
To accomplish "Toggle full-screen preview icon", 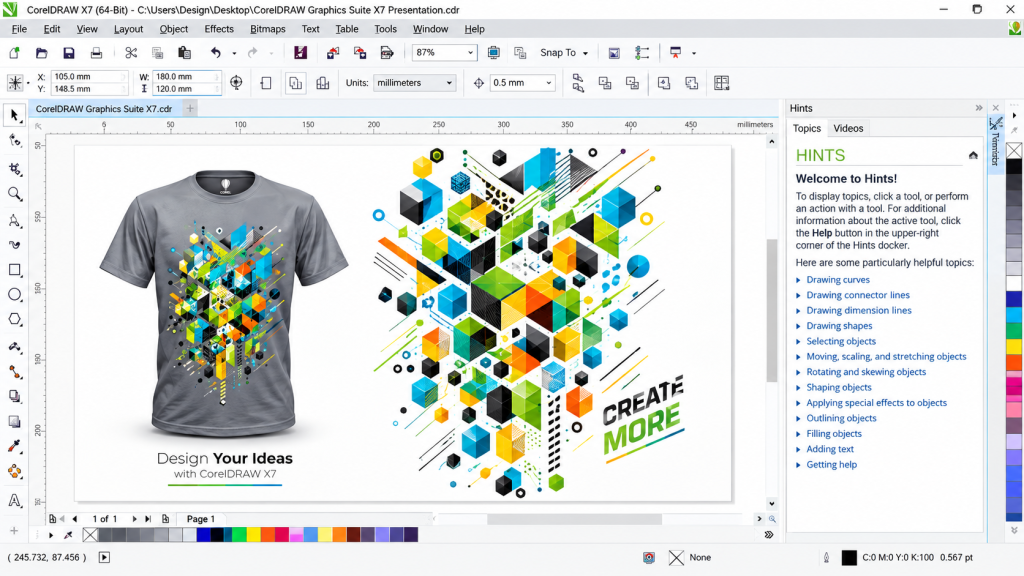I will click(x=494, y=53).
